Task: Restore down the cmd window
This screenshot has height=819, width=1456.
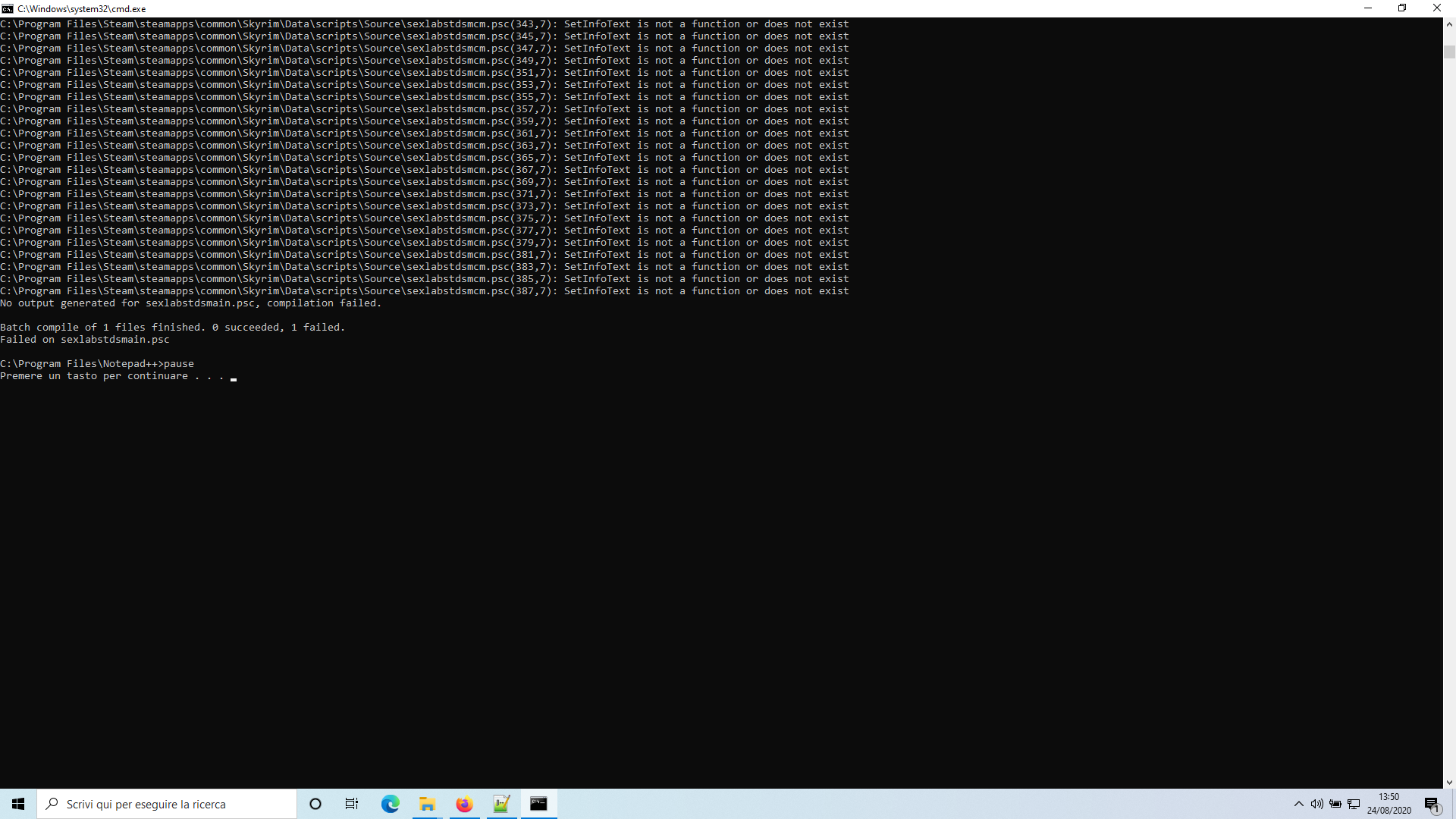Action: pos(1402,8)
